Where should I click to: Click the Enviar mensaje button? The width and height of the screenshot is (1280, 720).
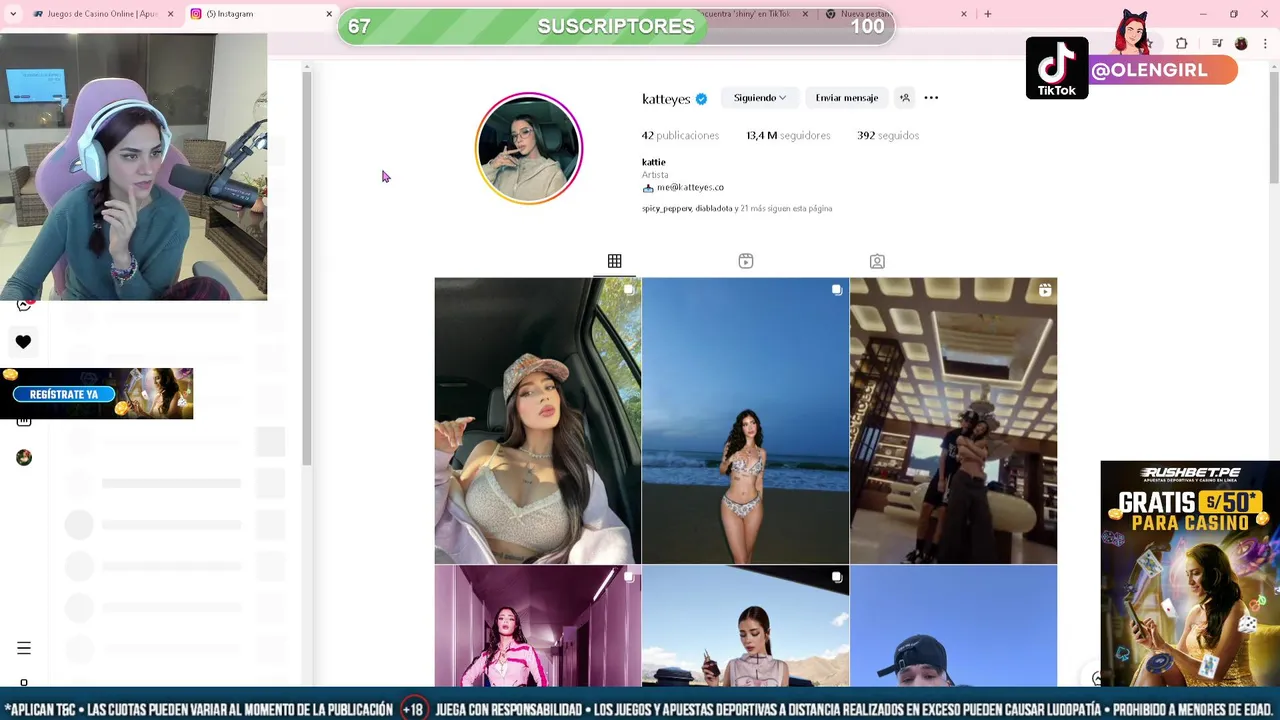(846, 98)
